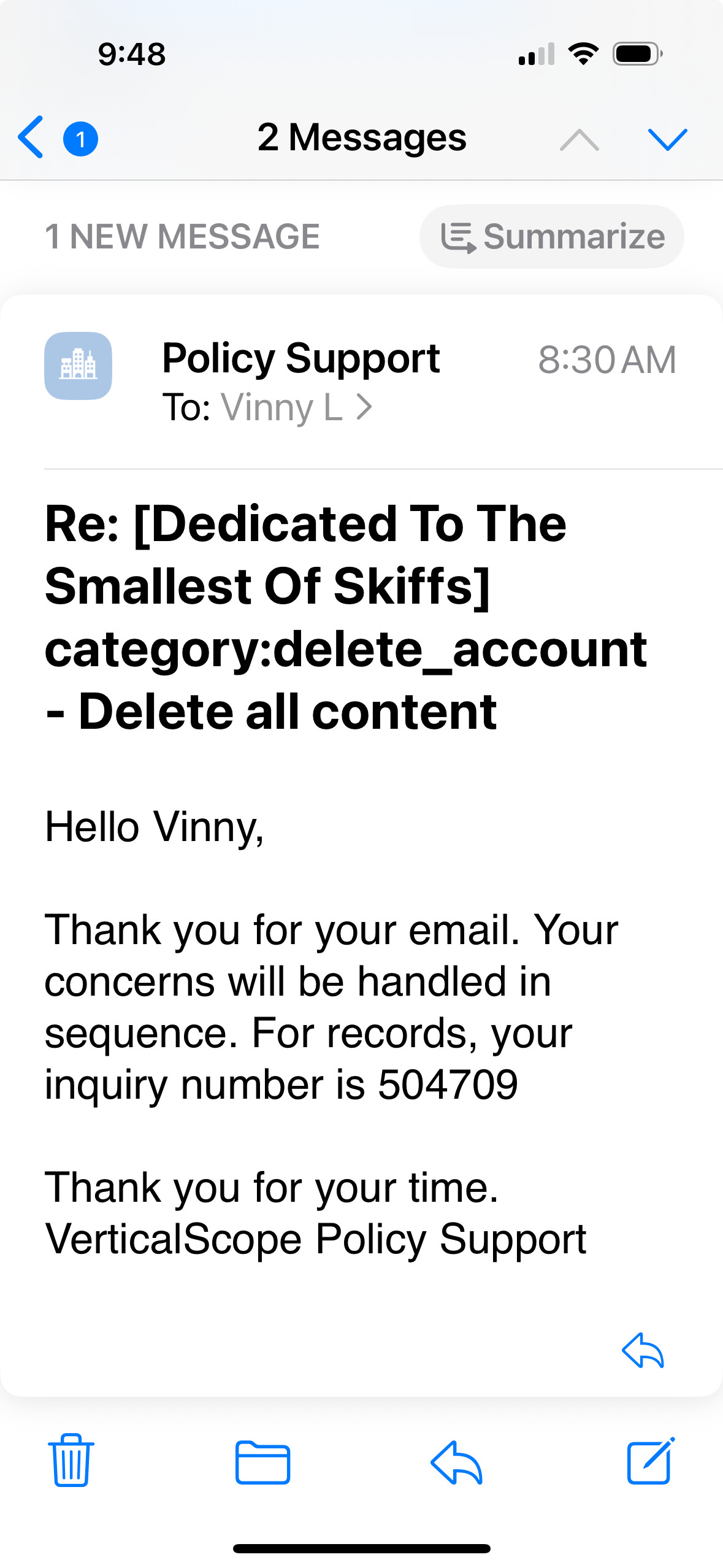This screenshot has width=723, height=1568.
Task: Tap the 8:30 AM timestamp
Action: (607, 359)
